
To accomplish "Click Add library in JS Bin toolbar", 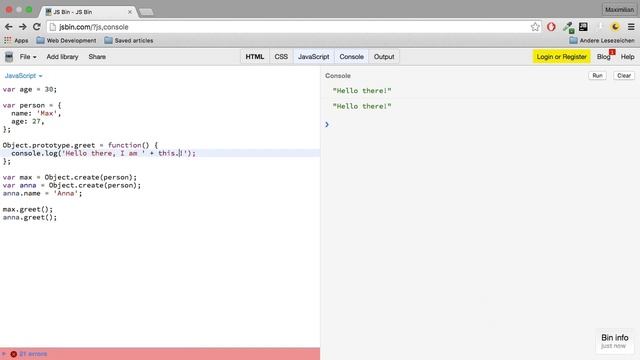I will pyautogui.click(x=62, y=57).
